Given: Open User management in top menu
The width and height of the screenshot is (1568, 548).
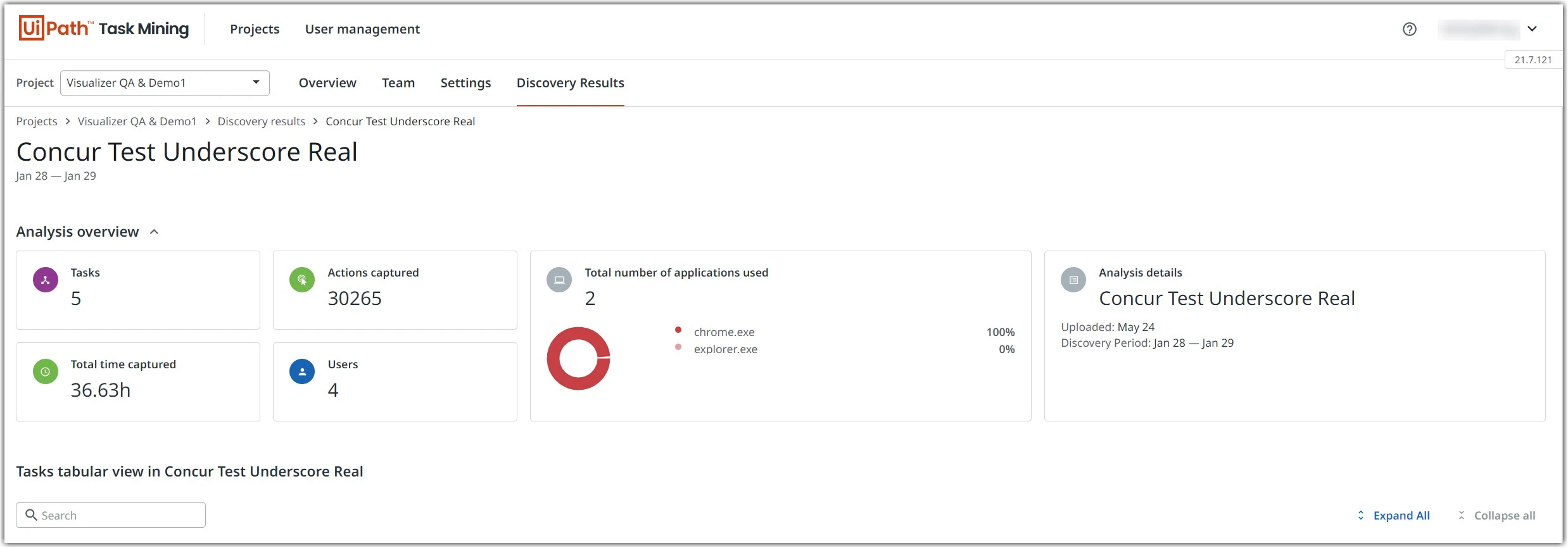Looking at the screenshot, I should click(x=362, y=29).
